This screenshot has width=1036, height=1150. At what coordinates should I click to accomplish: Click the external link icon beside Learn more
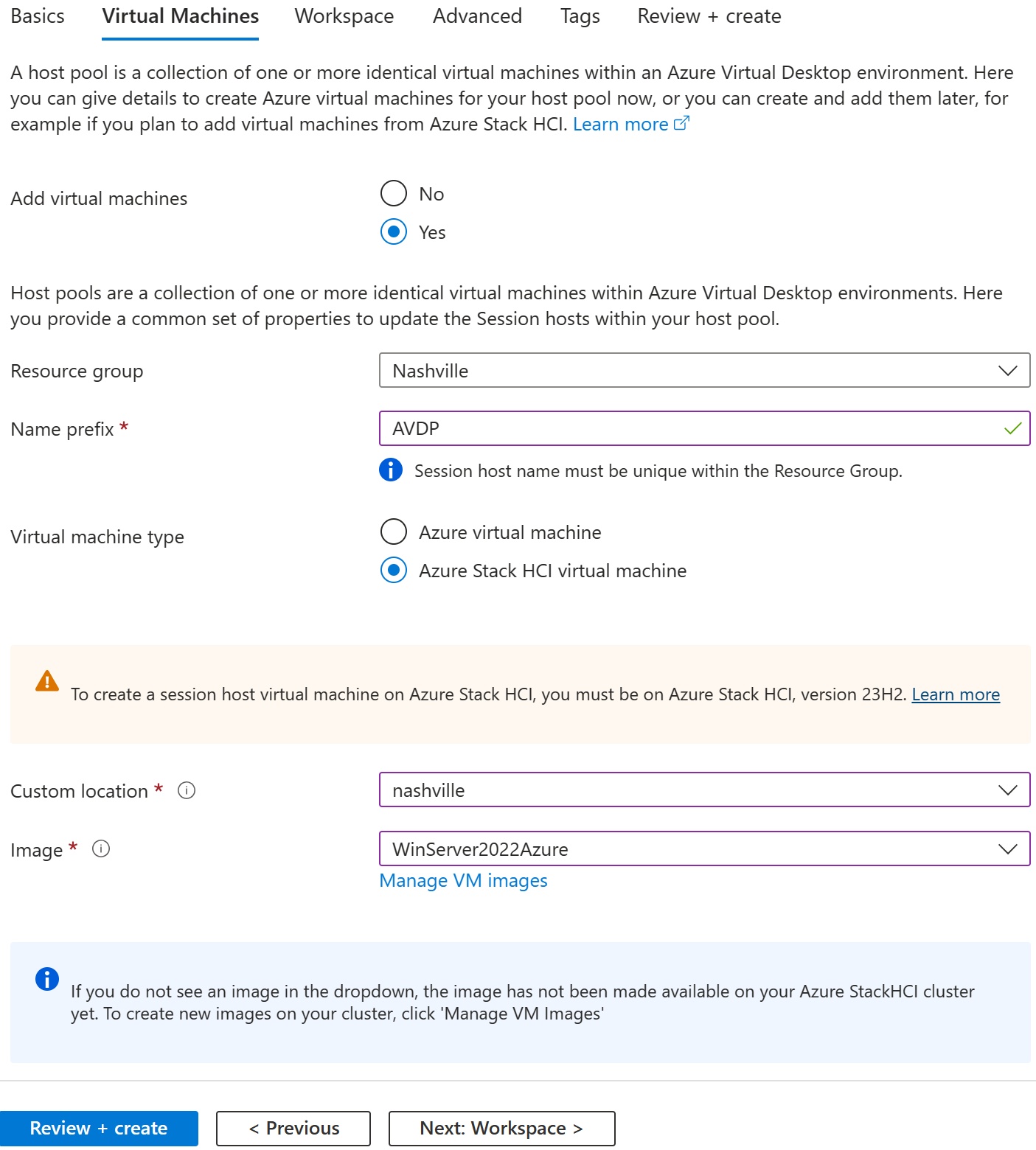coord(682,123)
